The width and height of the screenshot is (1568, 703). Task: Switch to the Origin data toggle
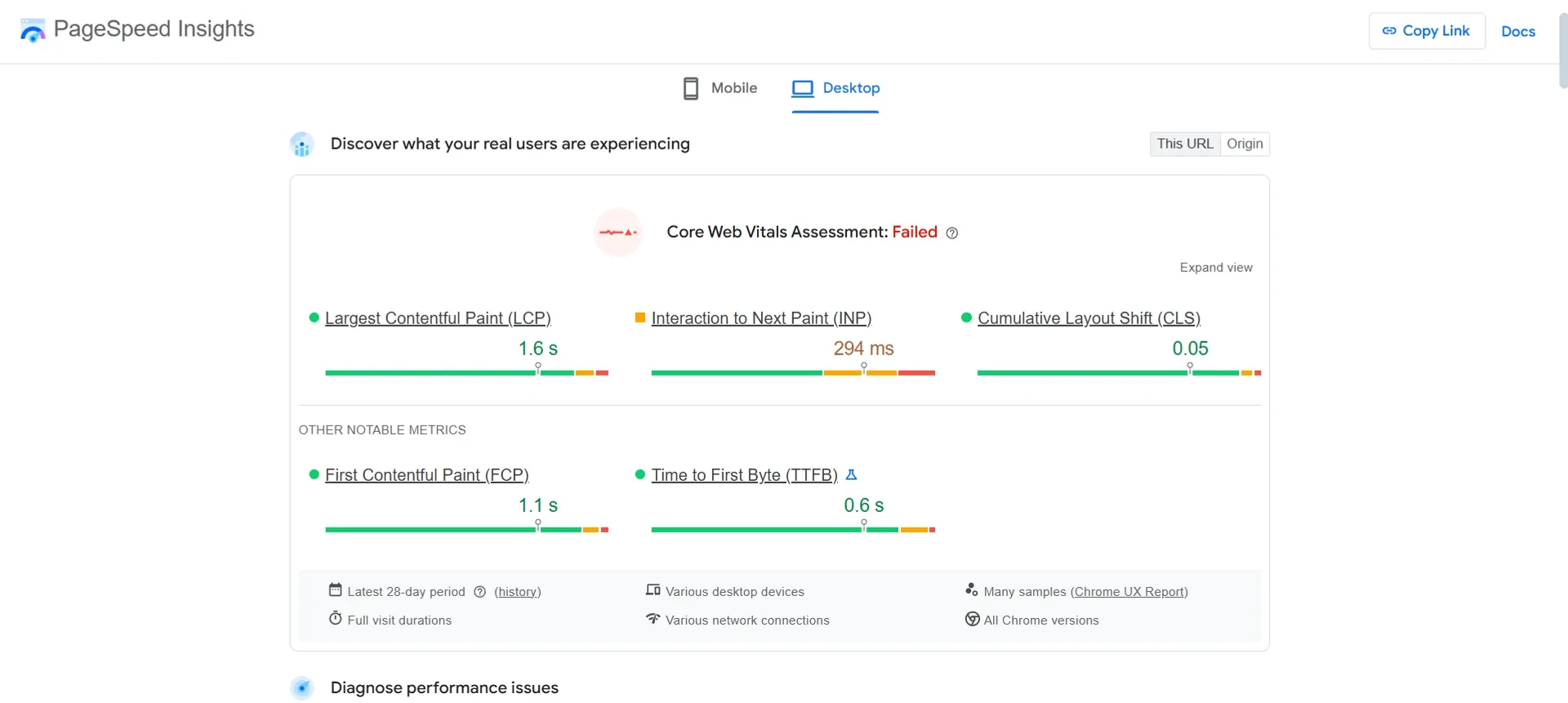tap(1245, 144)
